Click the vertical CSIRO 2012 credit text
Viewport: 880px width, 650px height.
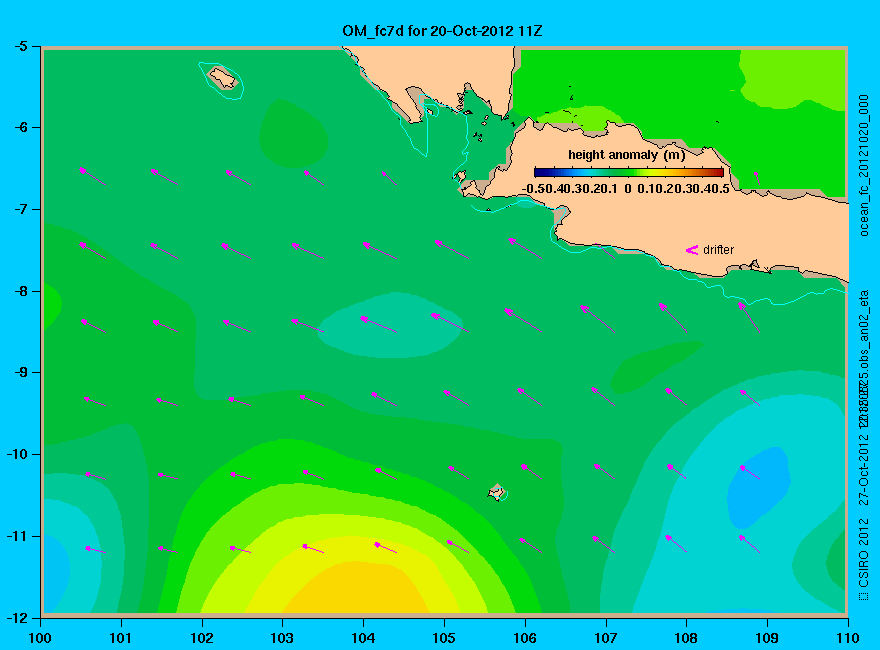864,560
